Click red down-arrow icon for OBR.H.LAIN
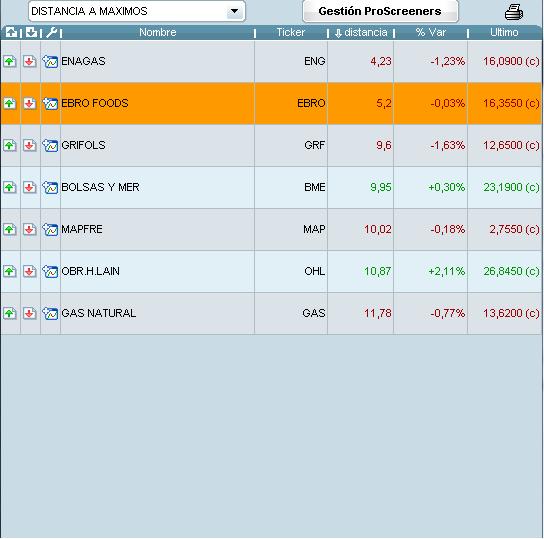 30,271
